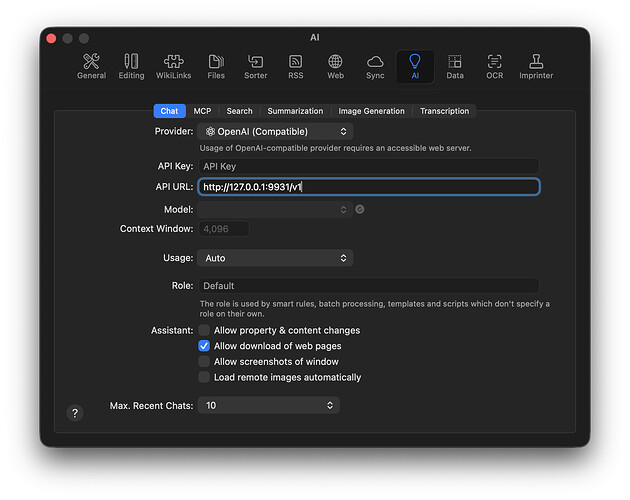Viewport: 630px width, 500px height.
Task: Switch to the Search tab
Action: coord(239,111)
